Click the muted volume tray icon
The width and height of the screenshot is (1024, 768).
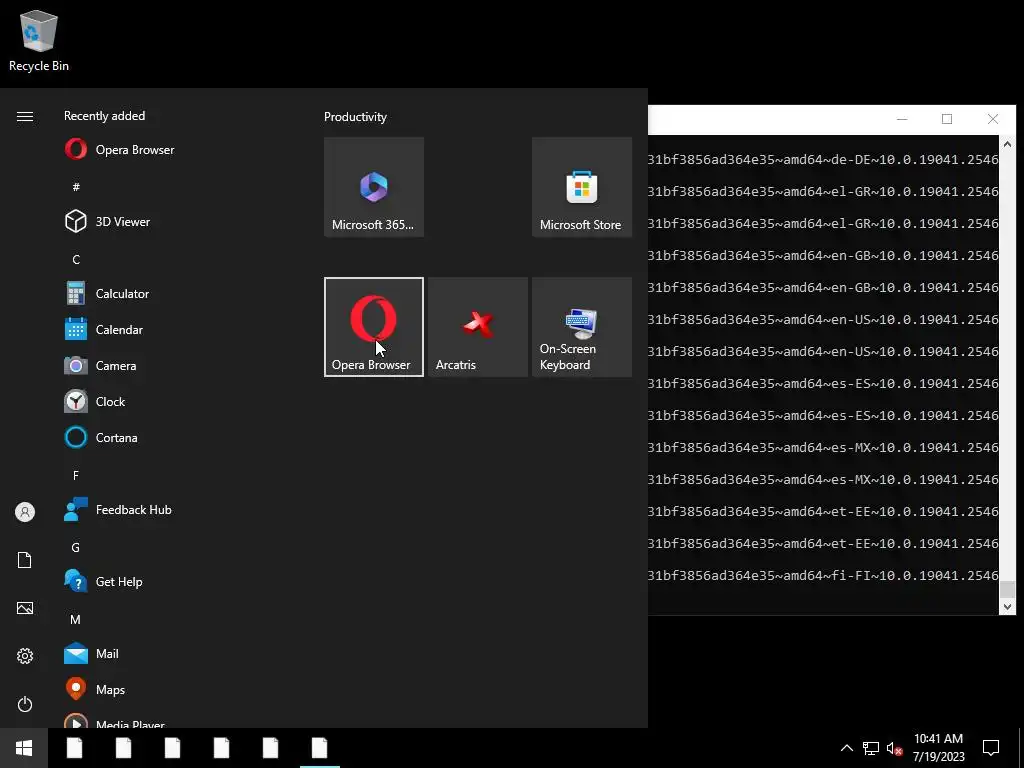[895, 748]
